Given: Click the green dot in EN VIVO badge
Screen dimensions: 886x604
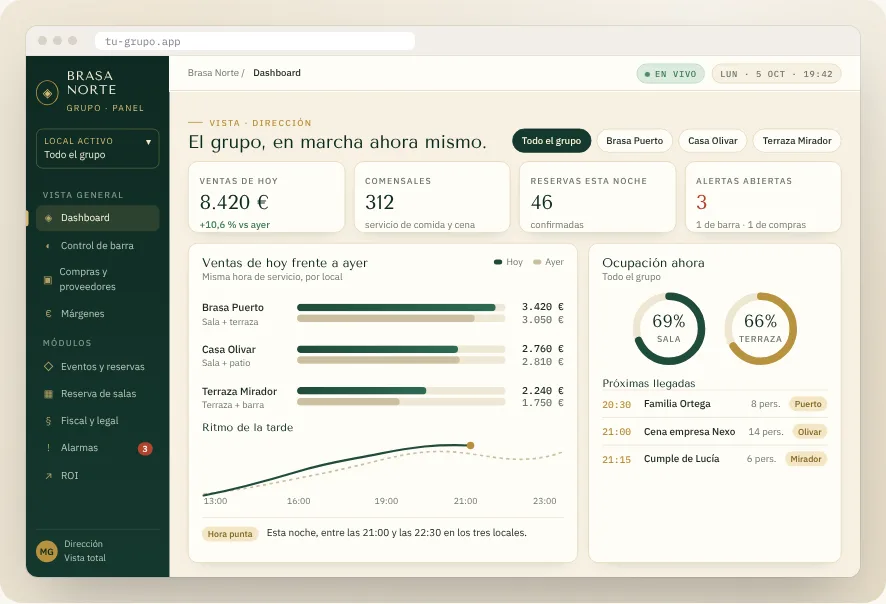Looking at the screenshot, I should pyautogui.click(x=648, y=74).
